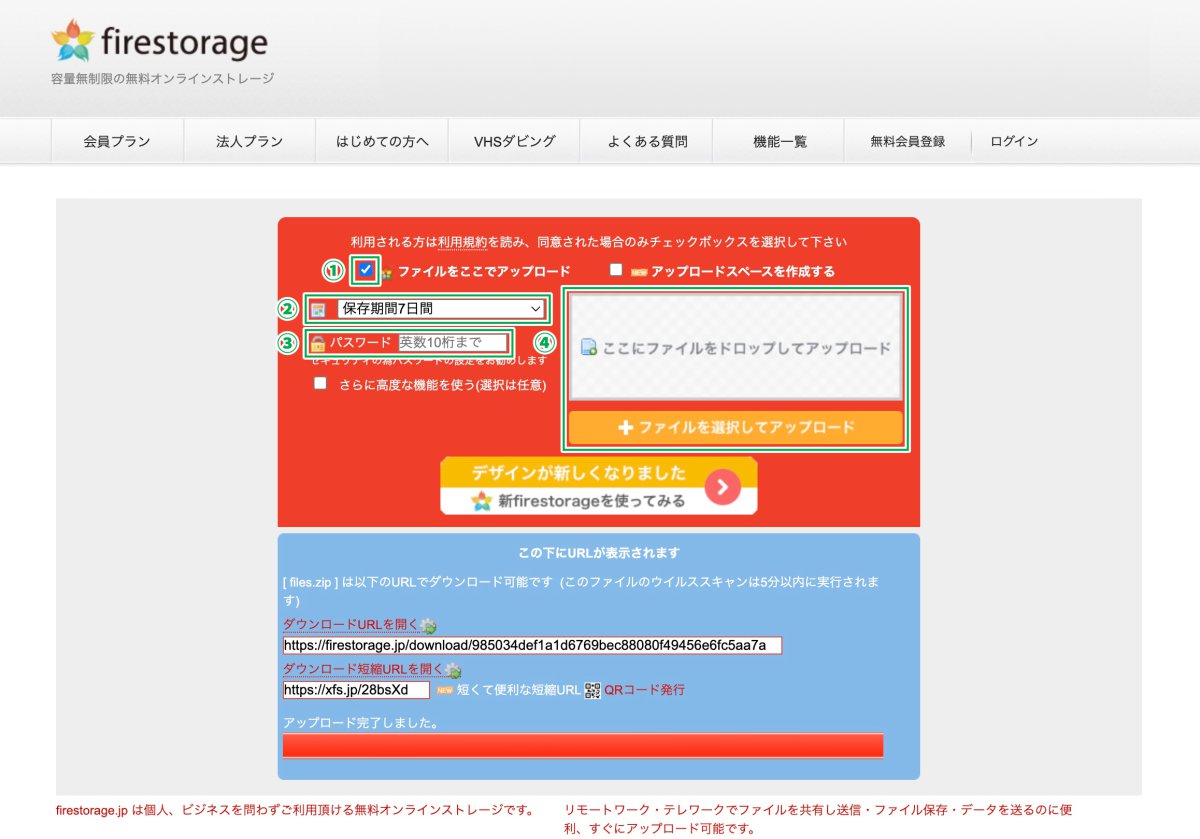The height and width of the screenshot is (839, 1200).
Task: Click the red upload progress bar
Action: [582, 746]
